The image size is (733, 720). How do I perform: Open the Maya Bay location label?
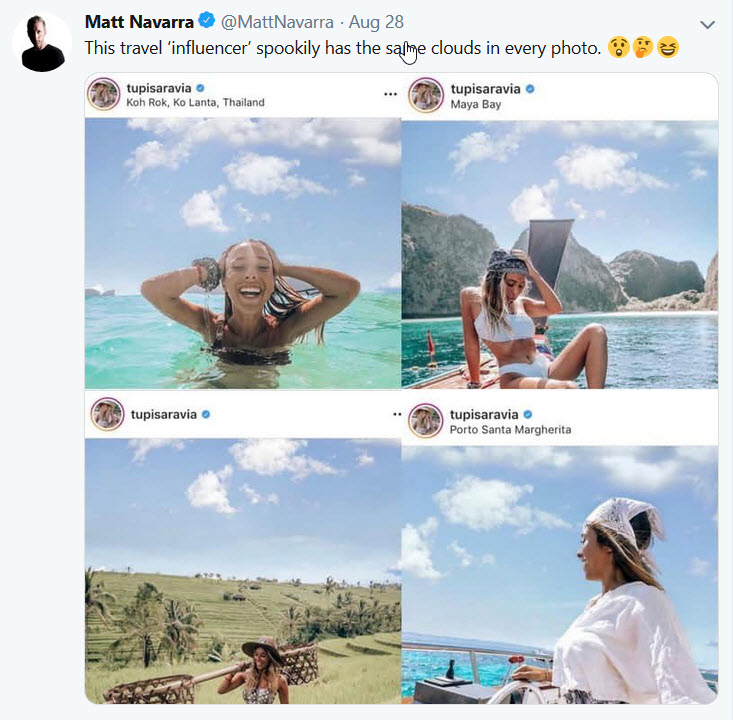[x=475, y=104]
